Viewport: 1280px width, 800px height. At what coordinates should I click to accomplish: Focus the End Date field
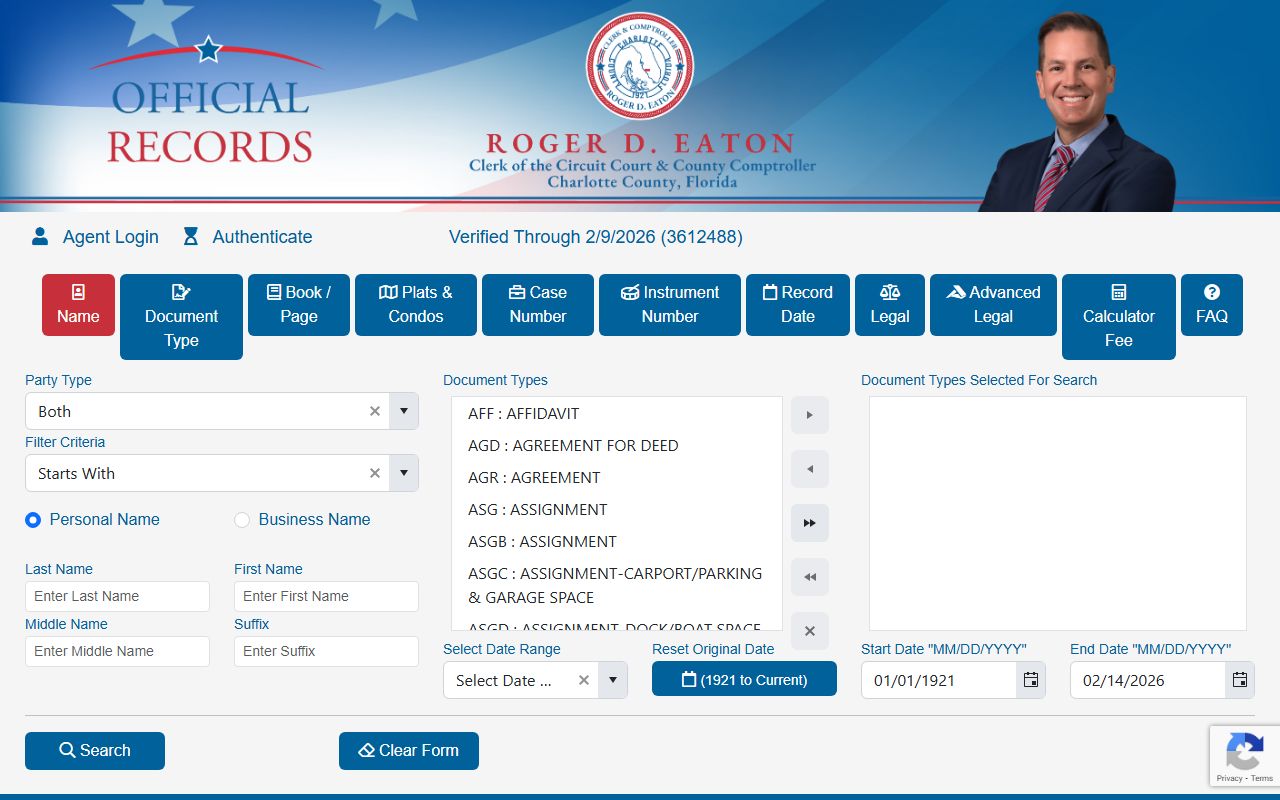[x=1148, y=680]
